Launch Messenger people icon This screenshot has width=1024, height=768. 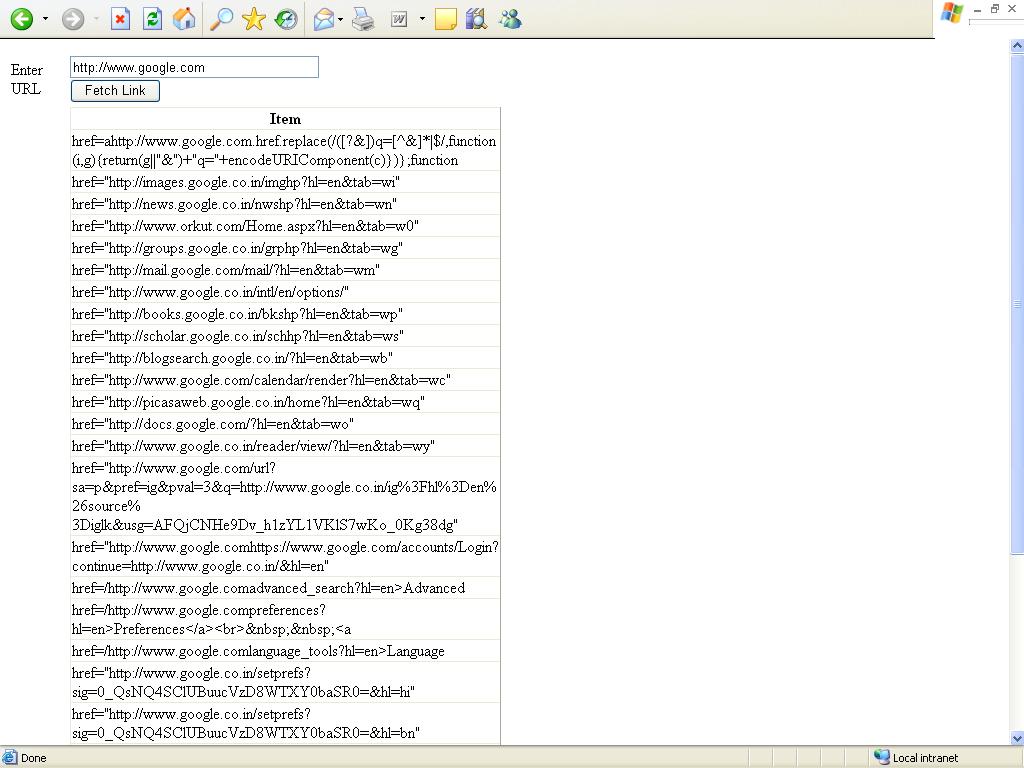point(509,19)
